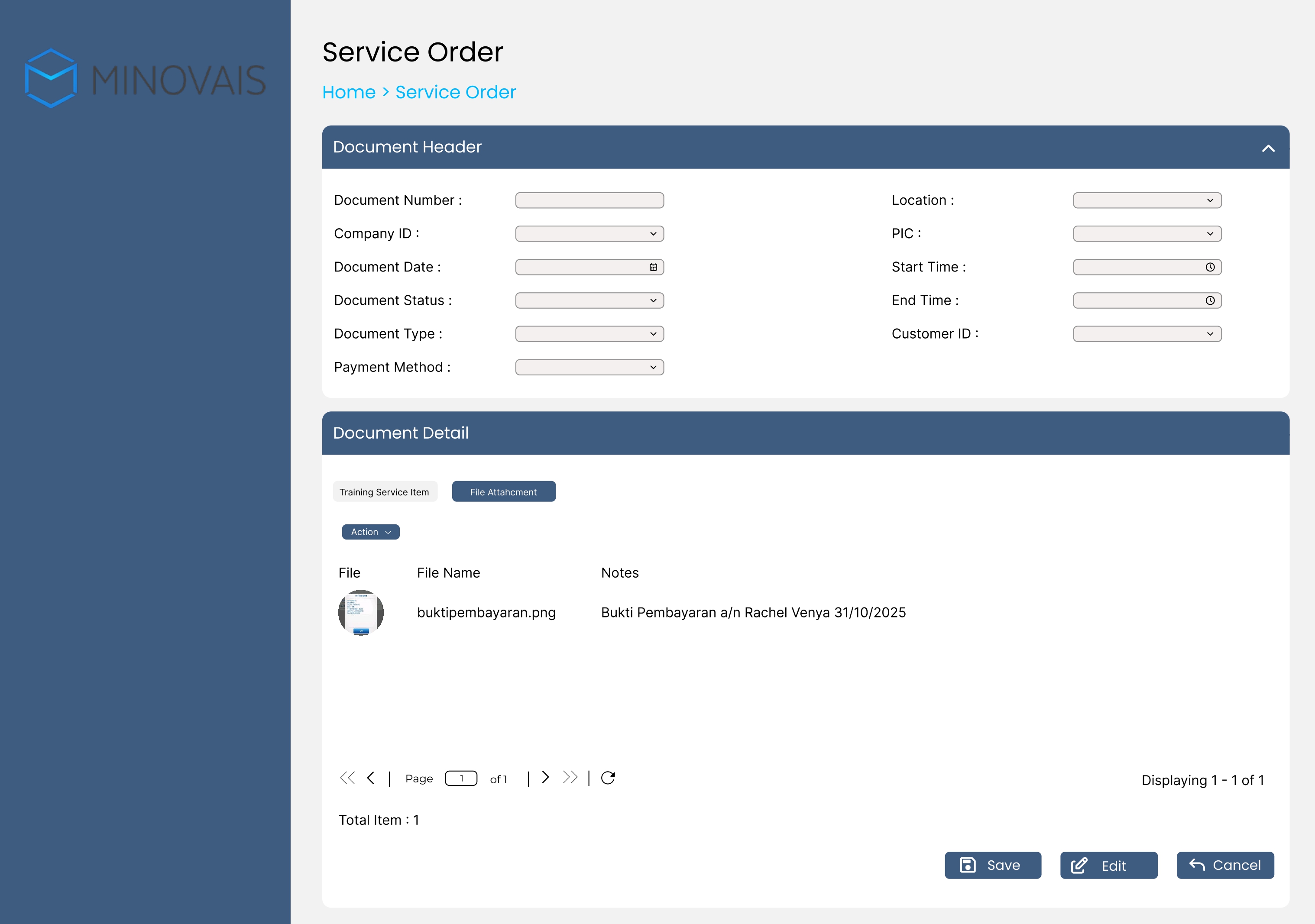The image size is (1315, 924).
Task: Go to previous page arrow
Action: (x=371, y=778)
